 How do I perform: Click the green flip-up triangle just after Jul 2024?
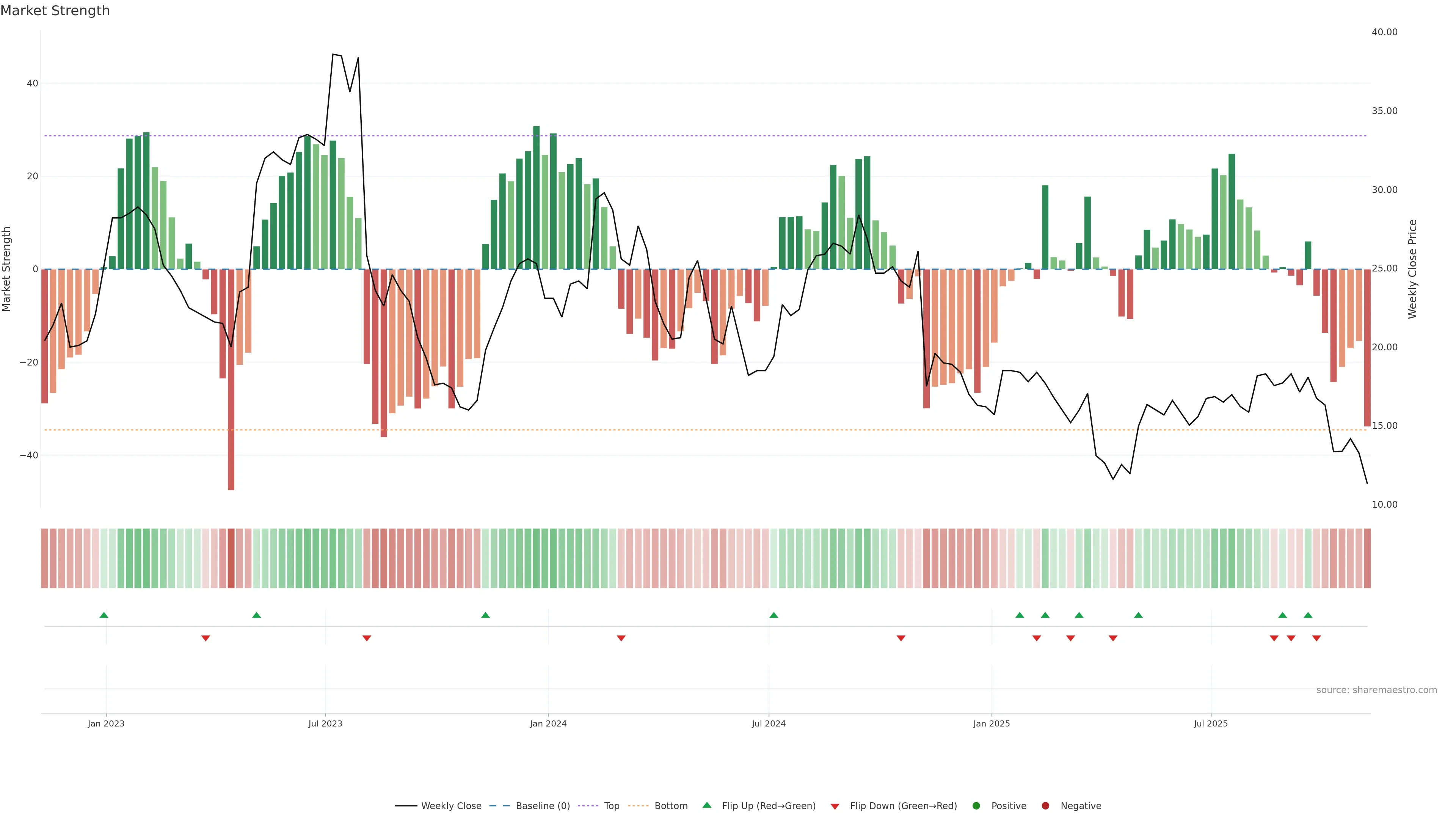(774, 615)
